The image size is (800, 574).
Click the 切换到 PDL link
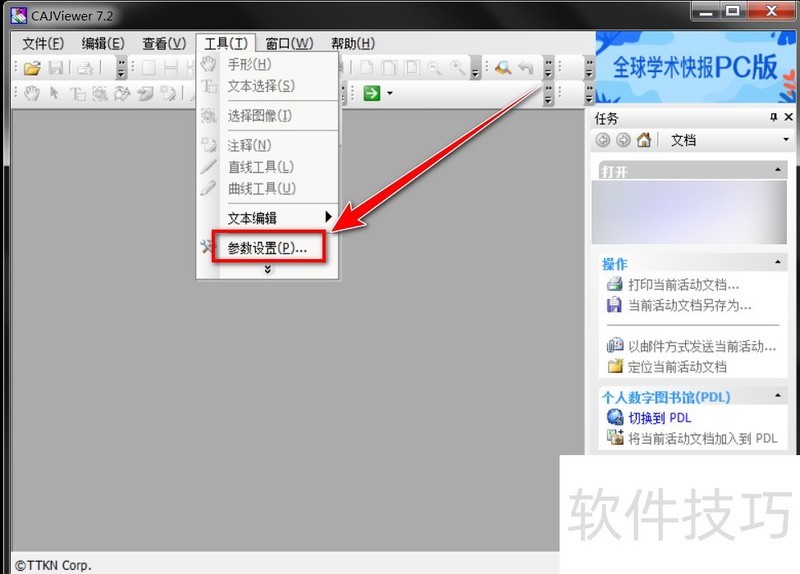pos(660,418)
